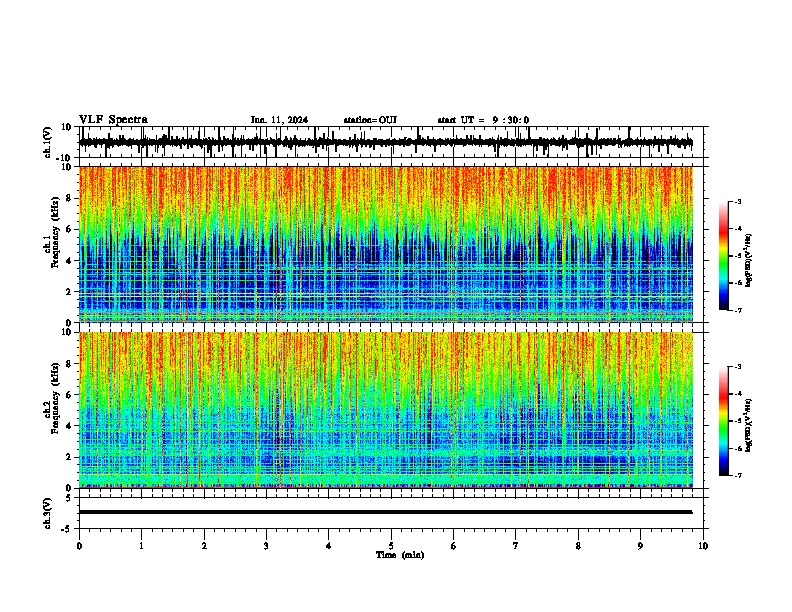Click the ch.2 colorbar log(PSD) unit label
This screenshot has height=612, width=792.
749,425
